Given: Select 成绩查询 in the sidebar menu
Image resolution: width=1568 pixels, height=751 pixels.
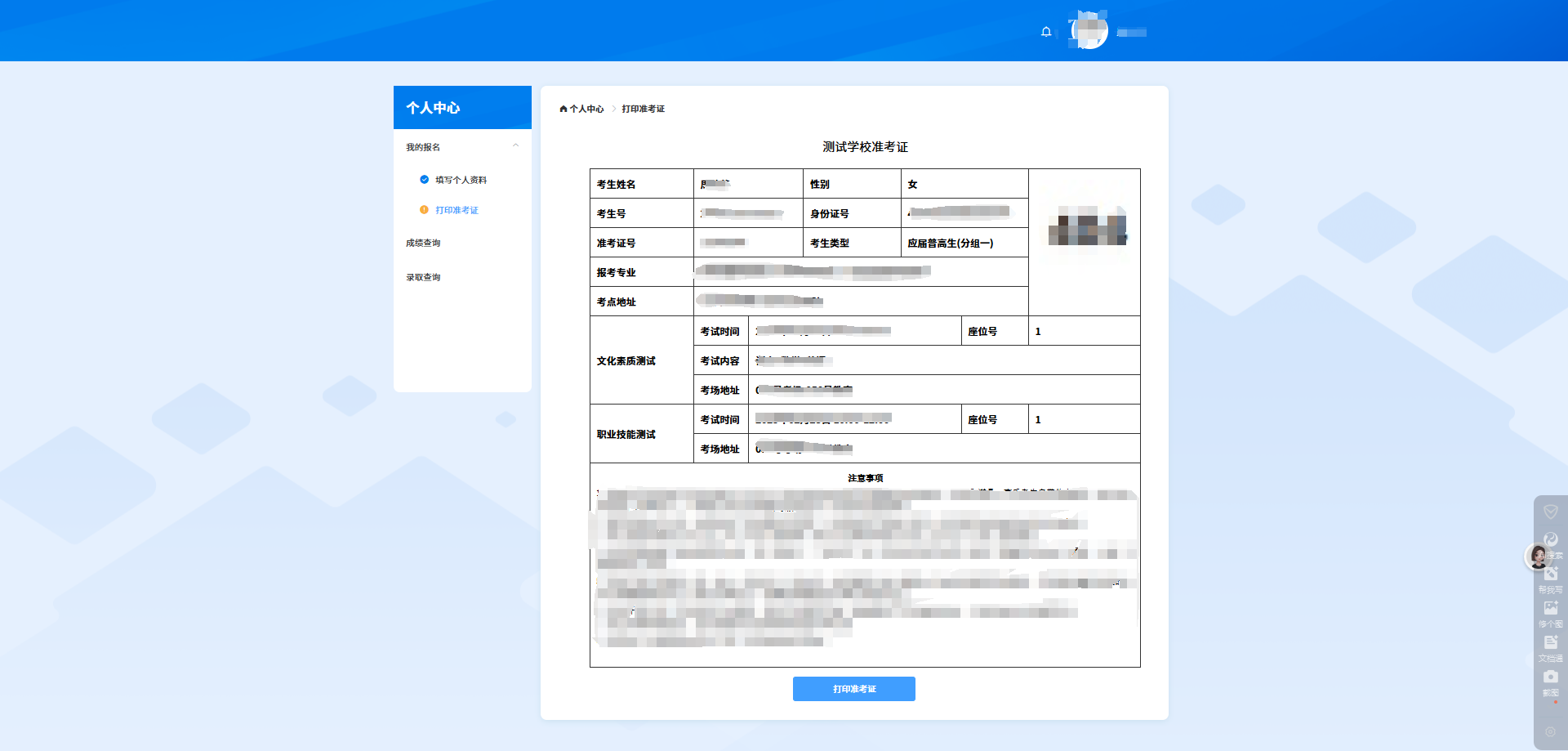Looking at the screenshot, I should point(422,242).
